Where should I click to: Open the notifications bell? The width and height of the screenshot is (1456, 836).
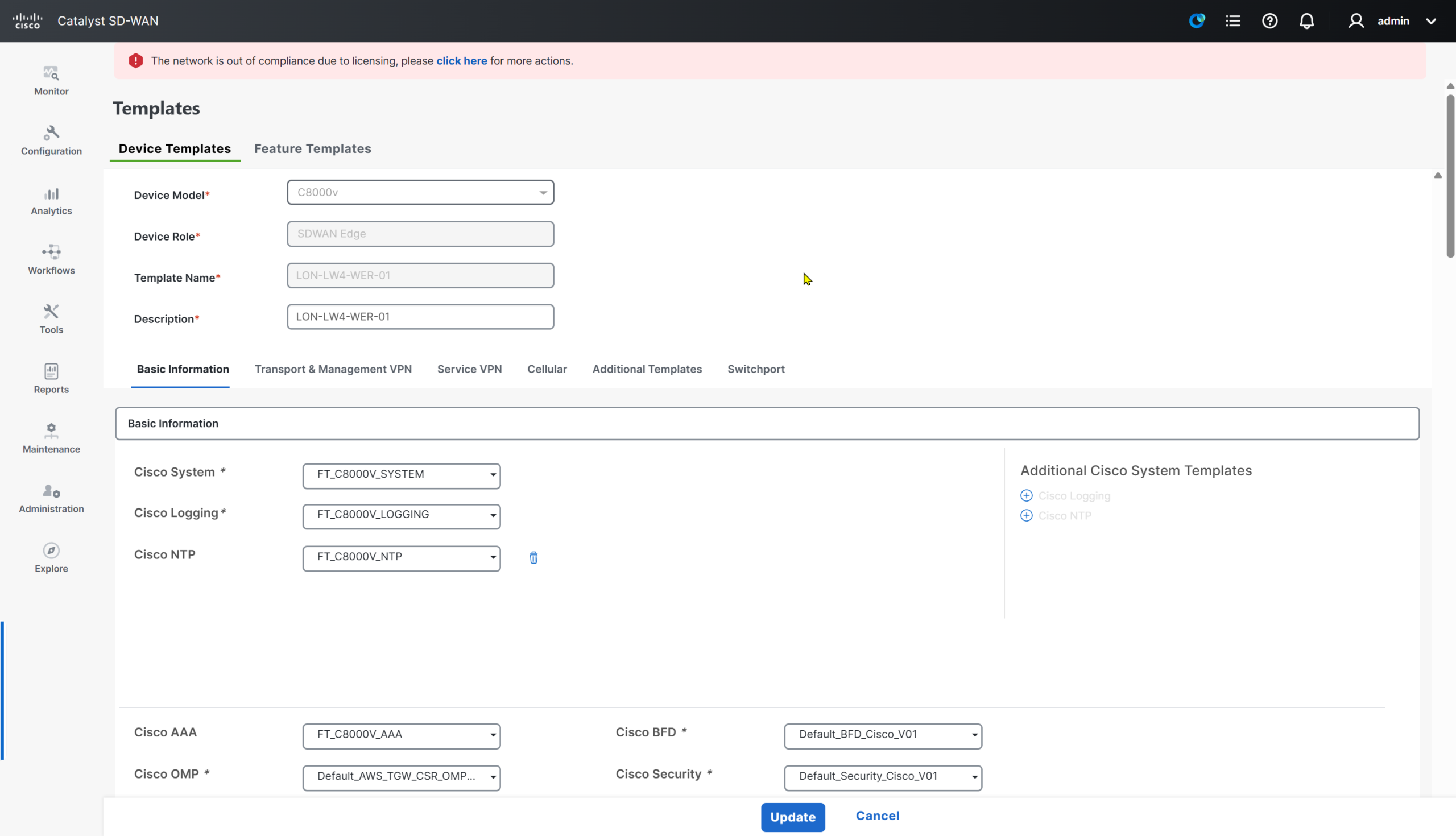pos(1306,21)
